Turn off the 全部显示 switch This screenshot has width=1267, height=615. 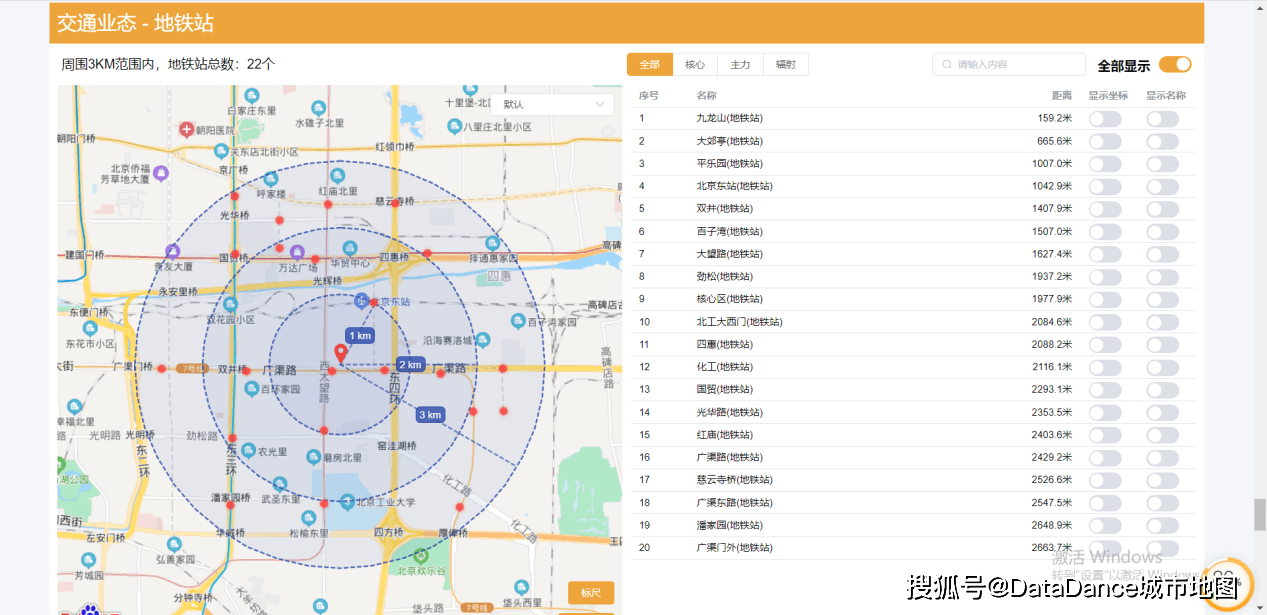(x=1175, y=65)
